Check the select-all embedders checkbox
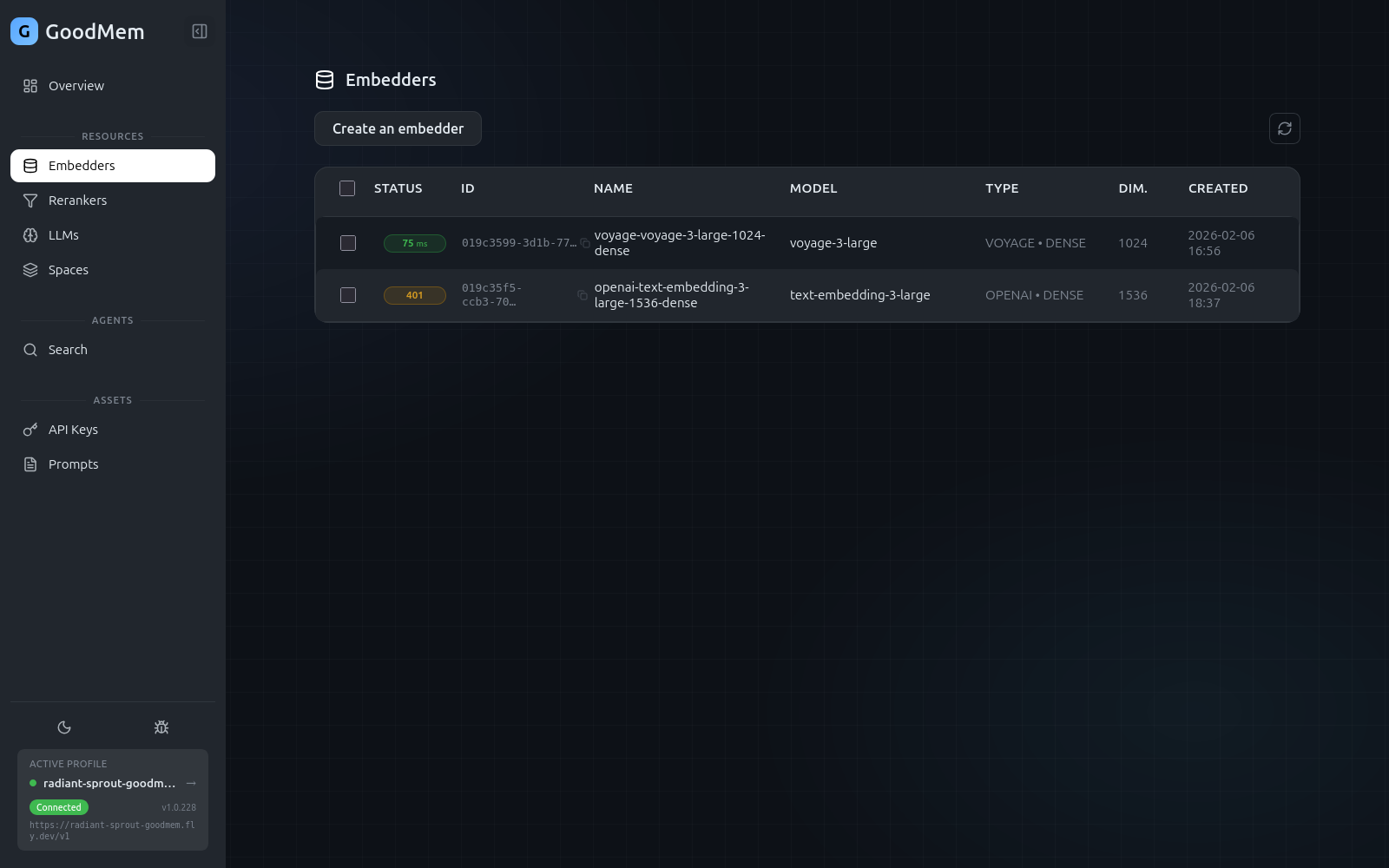The height and width of the screenshot is (868, 1389). 347,187
